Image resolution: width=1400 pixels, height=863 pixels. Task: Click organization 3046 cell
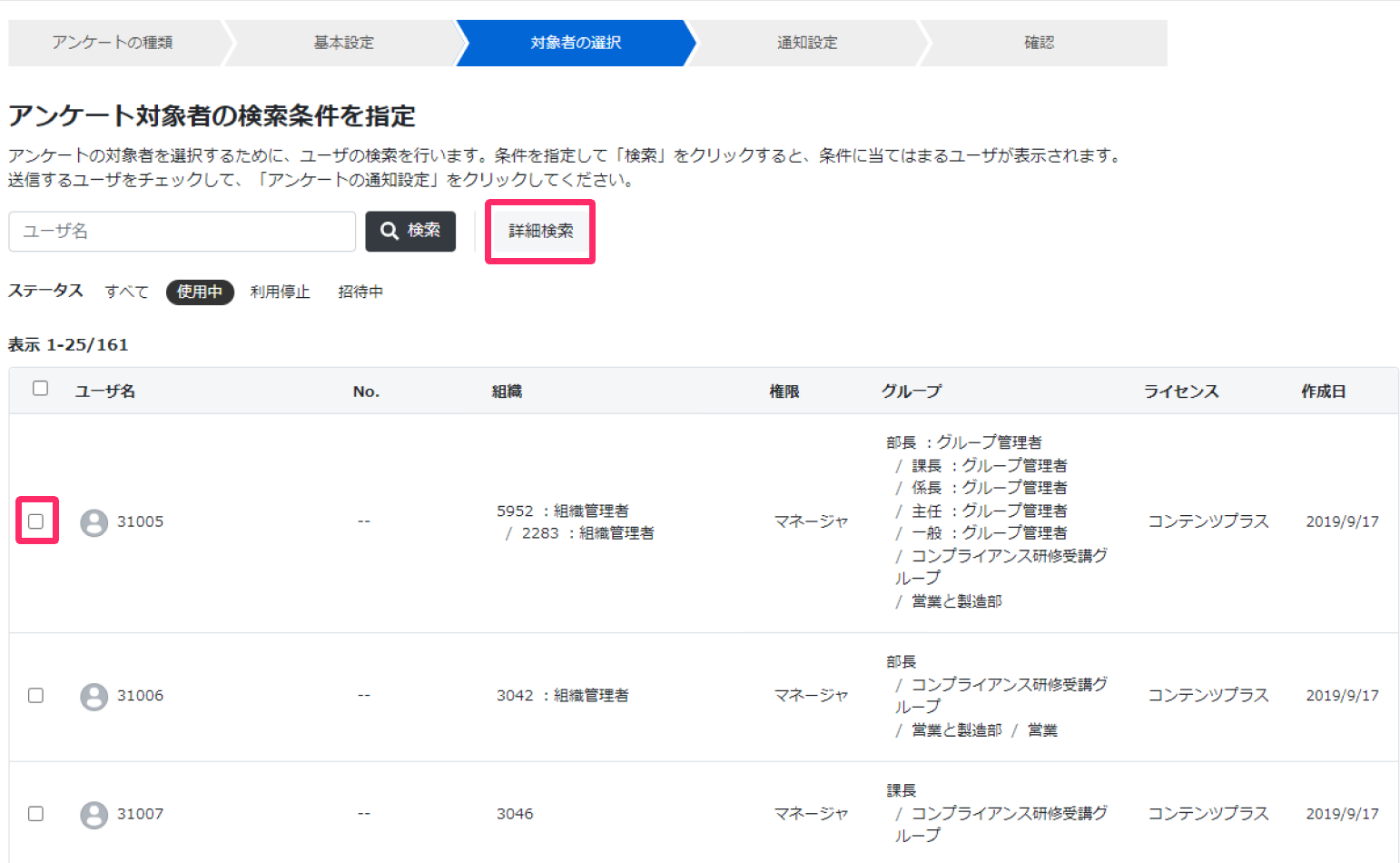[515, 814]
